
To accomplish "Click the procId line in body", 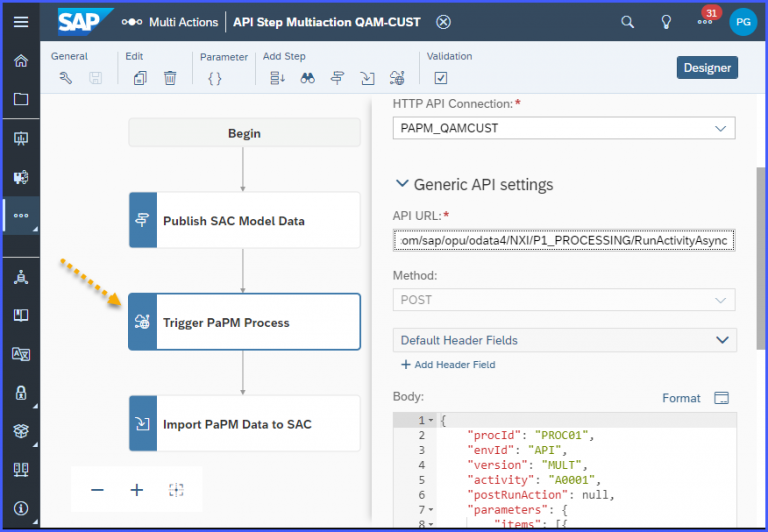I will point(530,435).
